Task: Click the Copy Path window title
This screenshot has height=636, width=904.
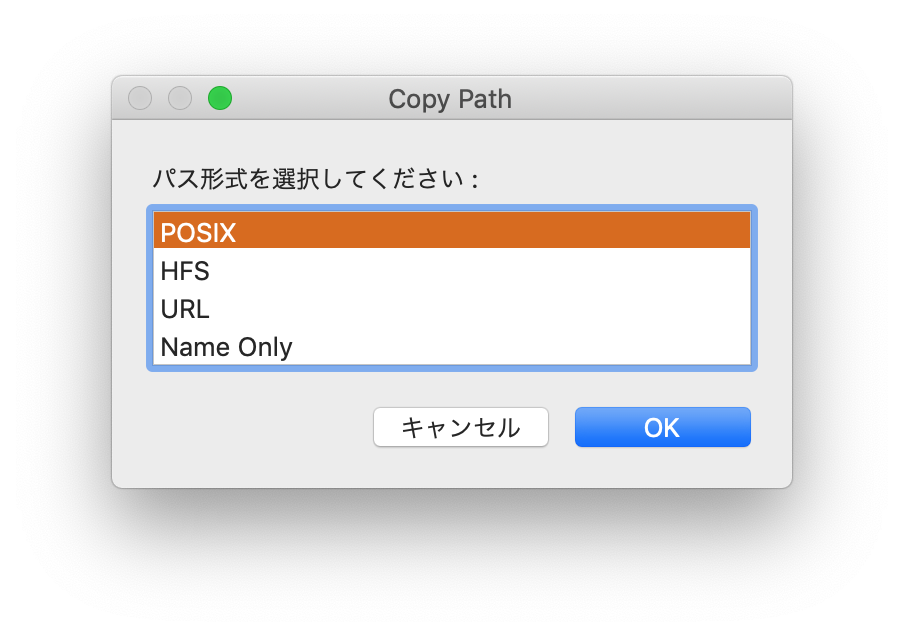Action: (450, 99)
